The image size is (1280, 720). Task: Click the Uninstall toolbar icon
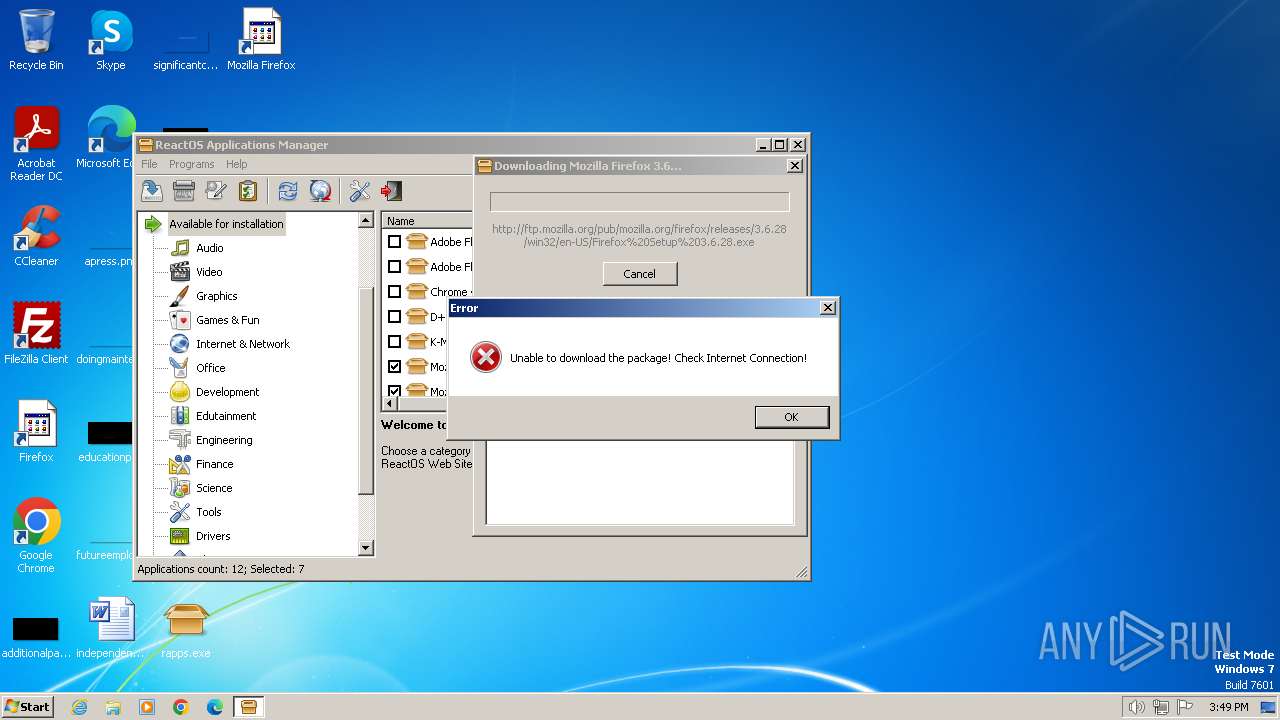[184, 191]
